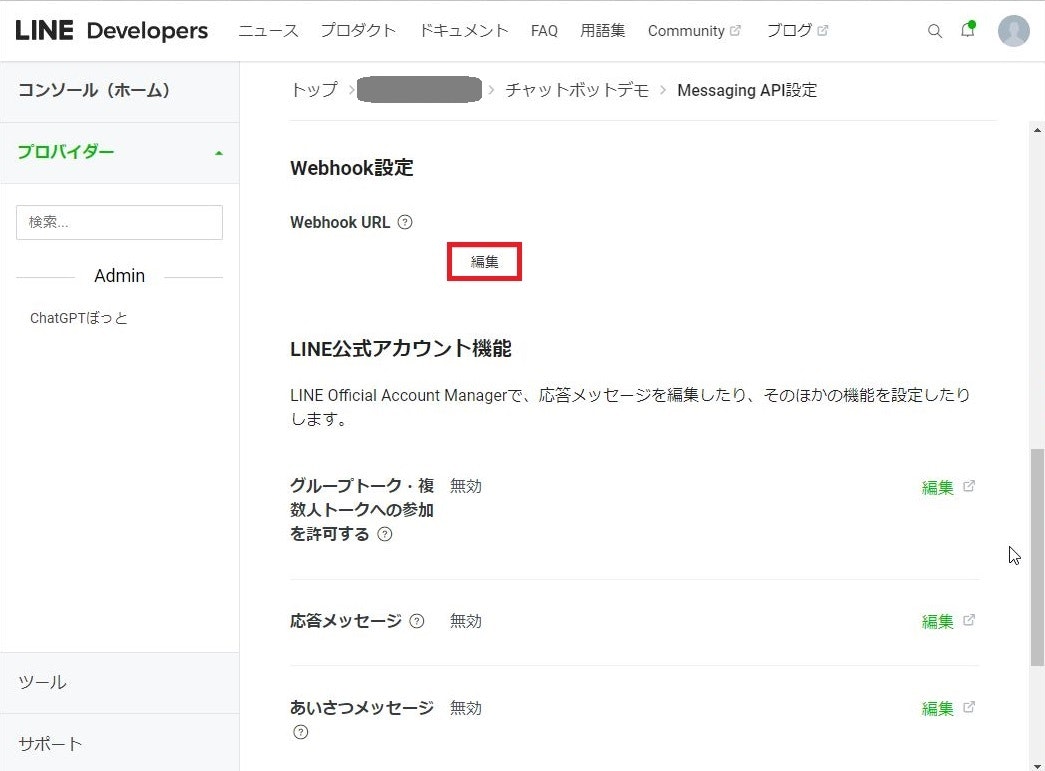1045x771 pixels.
Task: Click 編集 link for 応答メッセージ
Action: (937, 622)
